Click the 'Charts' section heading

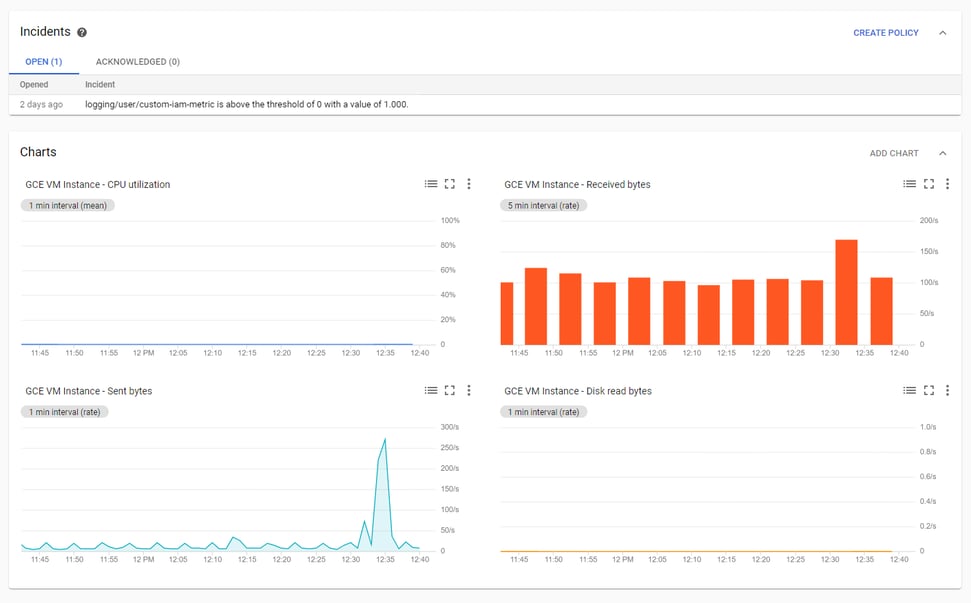click(38, 152)
